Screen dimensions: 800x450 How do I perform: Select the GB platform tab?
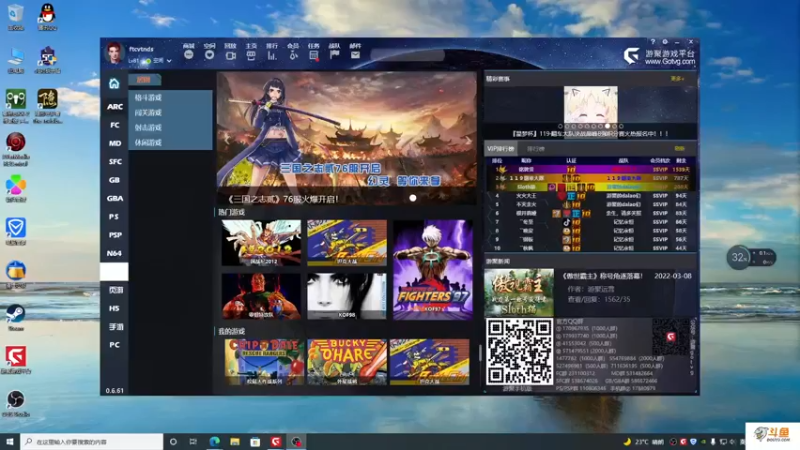point(114,180)
